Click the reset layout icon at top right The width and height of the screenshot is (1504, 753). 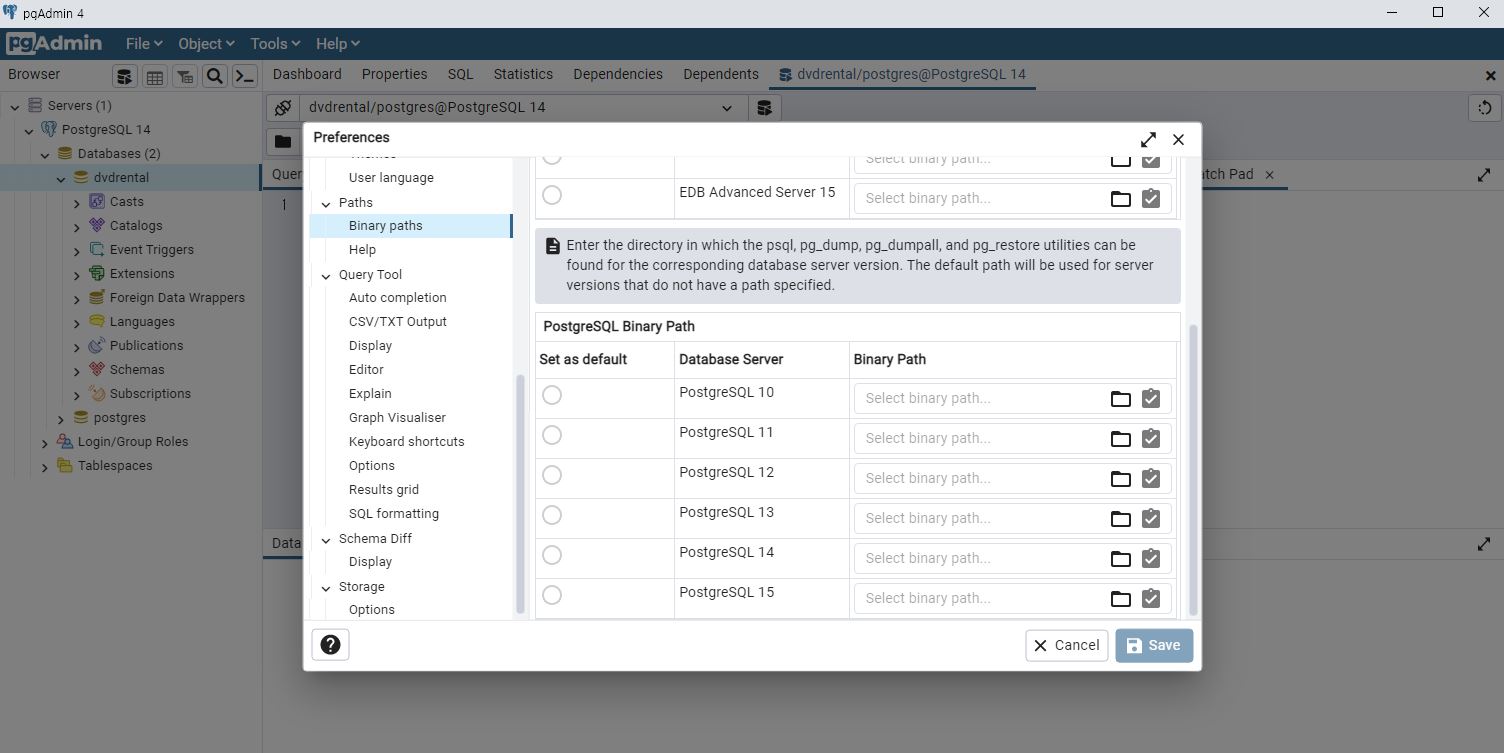(1485, 108)
